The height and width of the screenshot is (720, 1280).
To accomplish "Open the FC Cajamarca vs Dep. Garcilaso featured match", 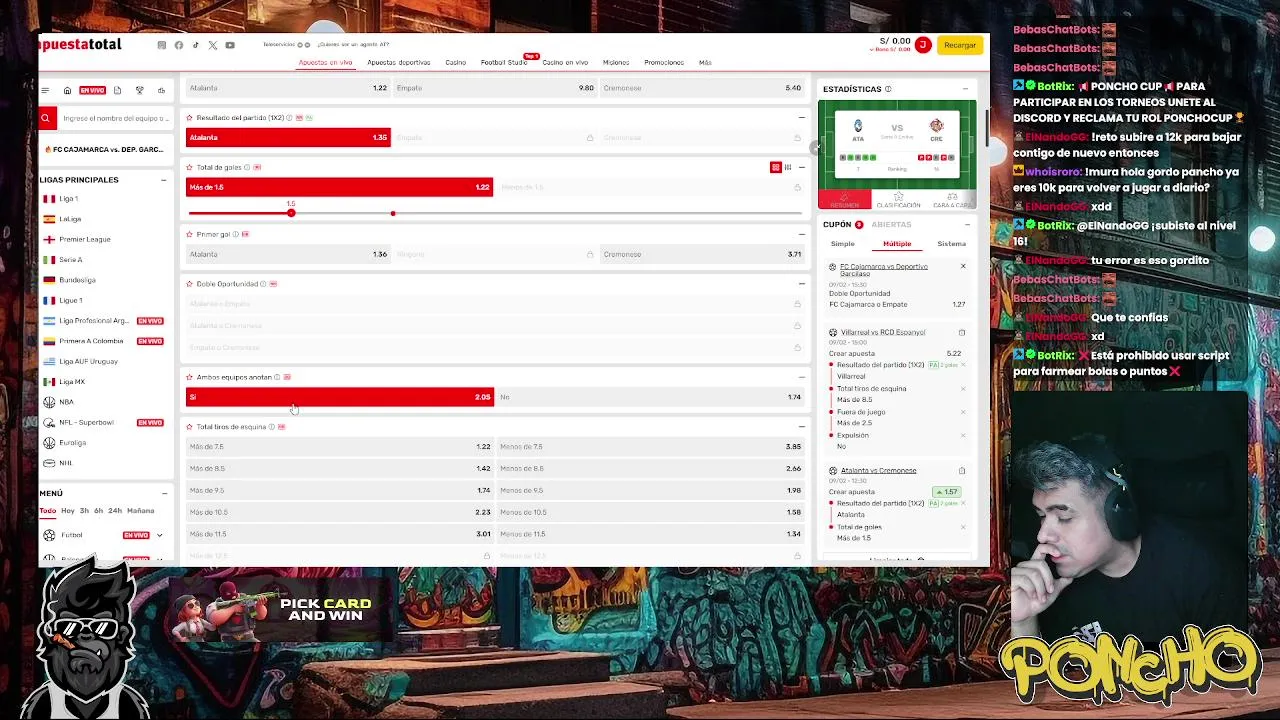I will (x=104, y=150).
